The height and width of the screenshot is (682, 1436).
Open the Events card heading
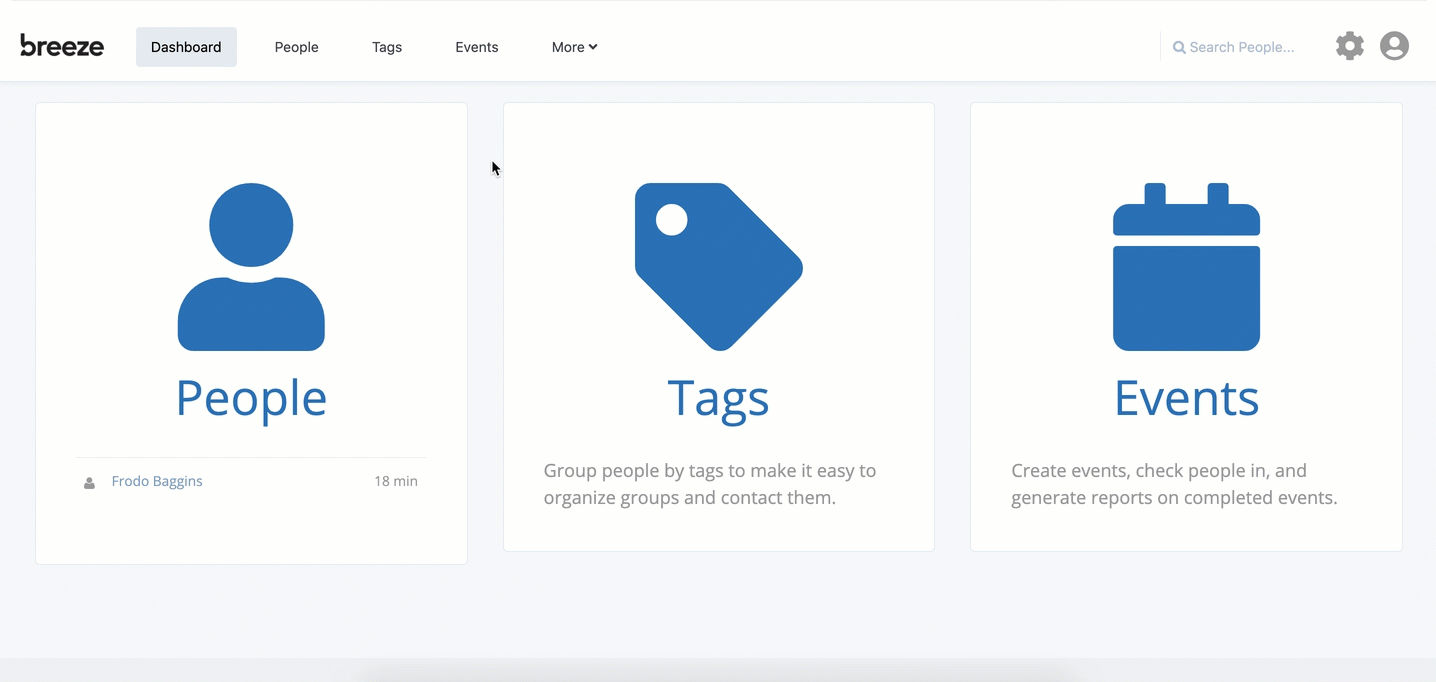1186,398
